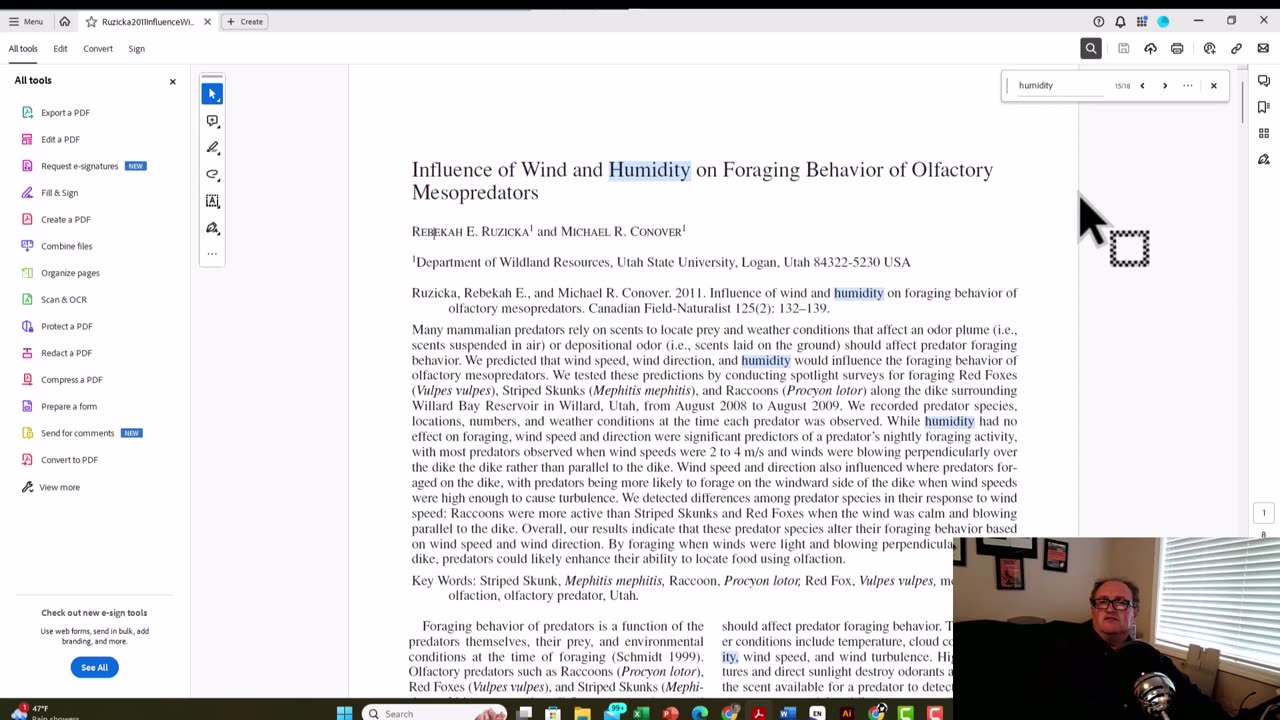
Task: Open the page thumbnails panel
Action: [x=1264, y=133]
